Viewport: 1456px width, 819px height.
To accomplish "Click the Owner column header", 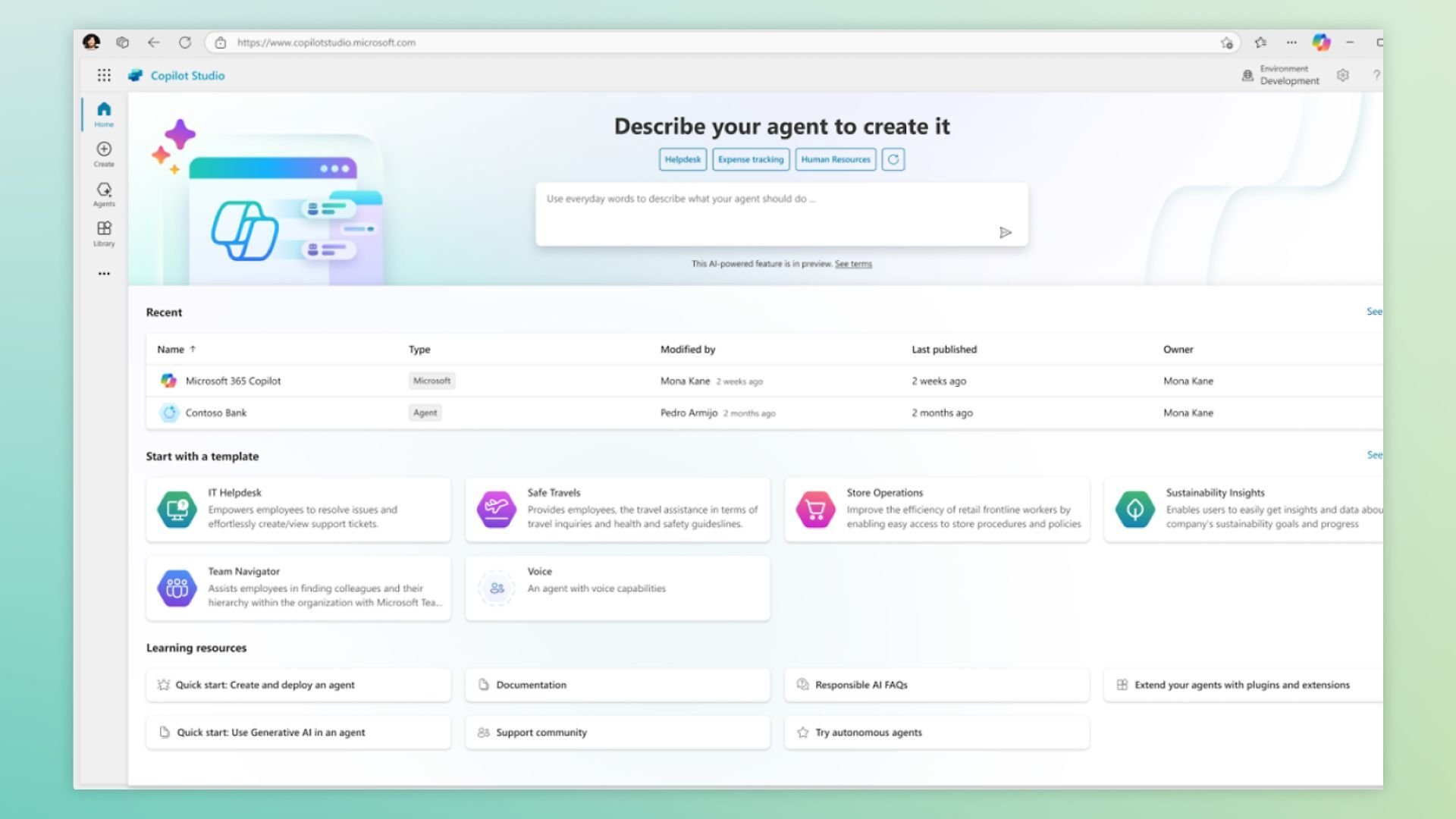I will click(1178, 350).
